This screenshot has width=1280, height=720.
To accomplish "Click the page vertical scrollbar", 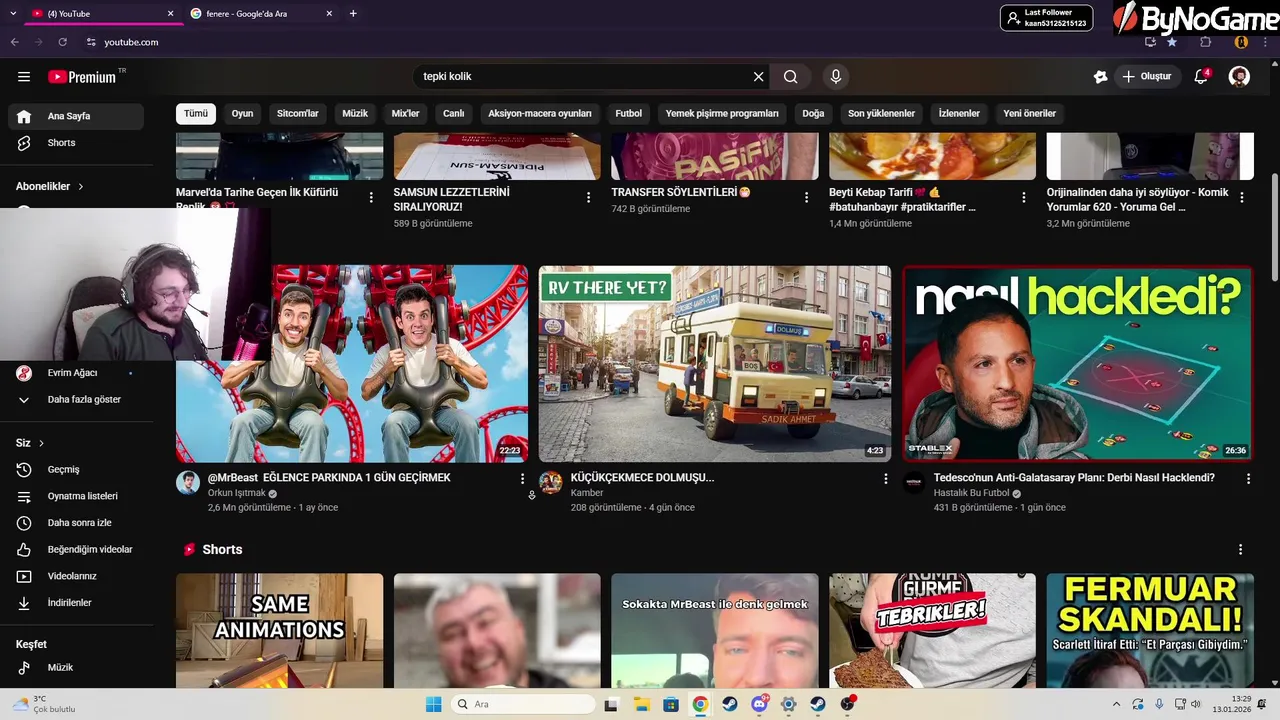I will click(1274, 230).
